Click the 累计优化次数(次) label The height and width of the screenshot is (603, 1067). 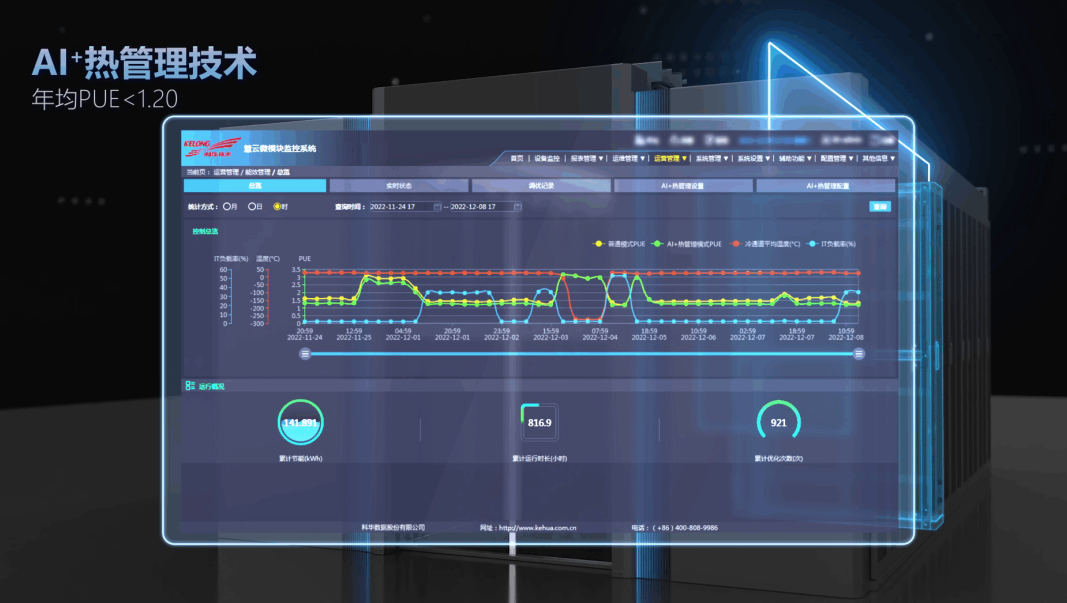(778, 458)
